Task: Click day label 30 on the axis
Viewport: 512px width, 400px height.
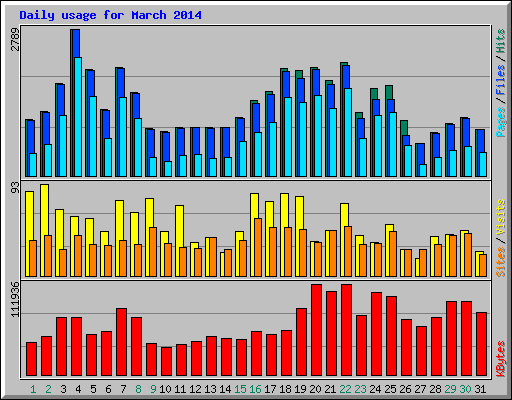Action: (465, 389)
